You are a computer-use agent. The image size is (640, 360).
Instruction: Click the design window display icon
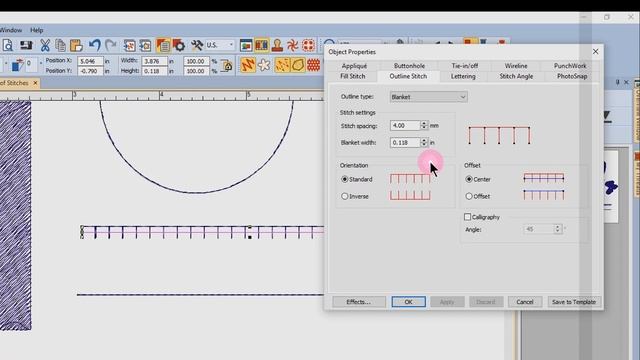coord(246,45)
